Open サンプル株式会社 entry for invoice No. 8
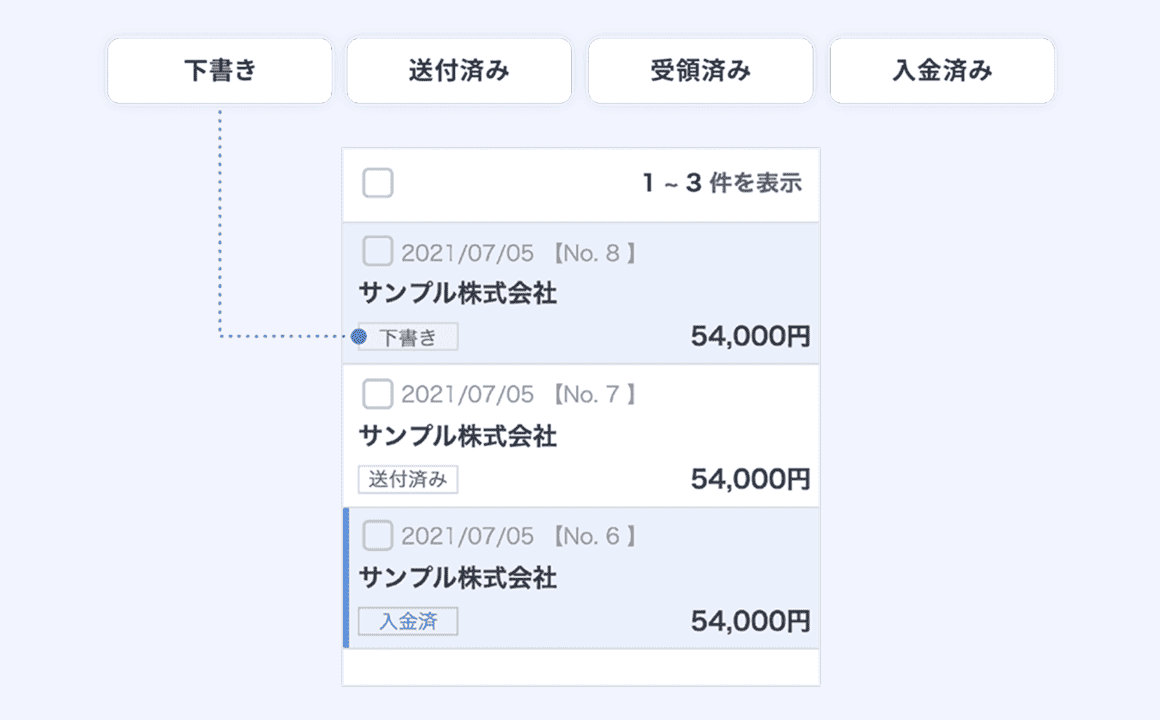 (x=458, y=294)
